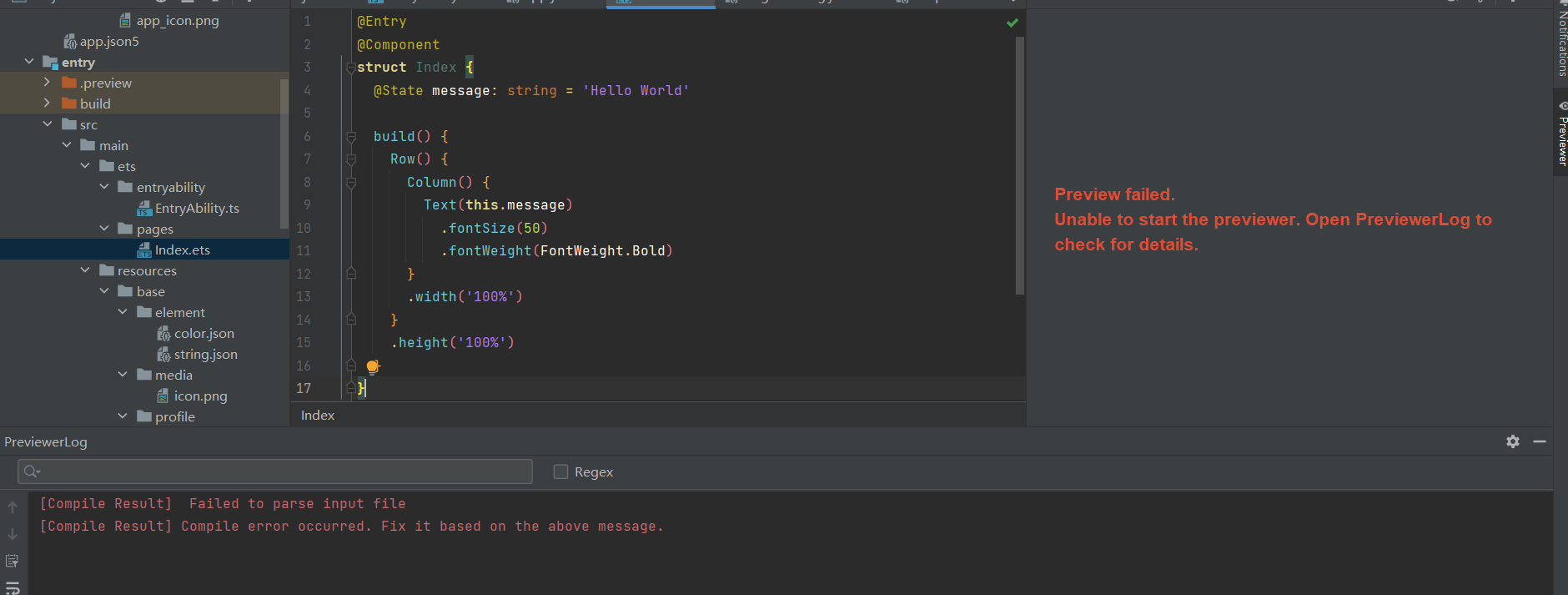Click the project tree scrollbar
The height and width of the screenshot is (595, 1568).
284,154
